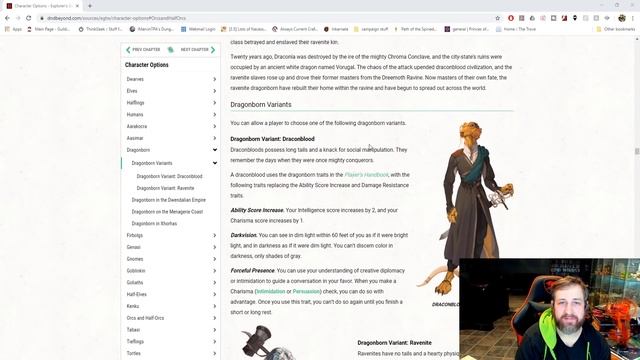640x360 pixels.
Task: Open the Incarnate bookmark
Action: (x=336, y=29)
